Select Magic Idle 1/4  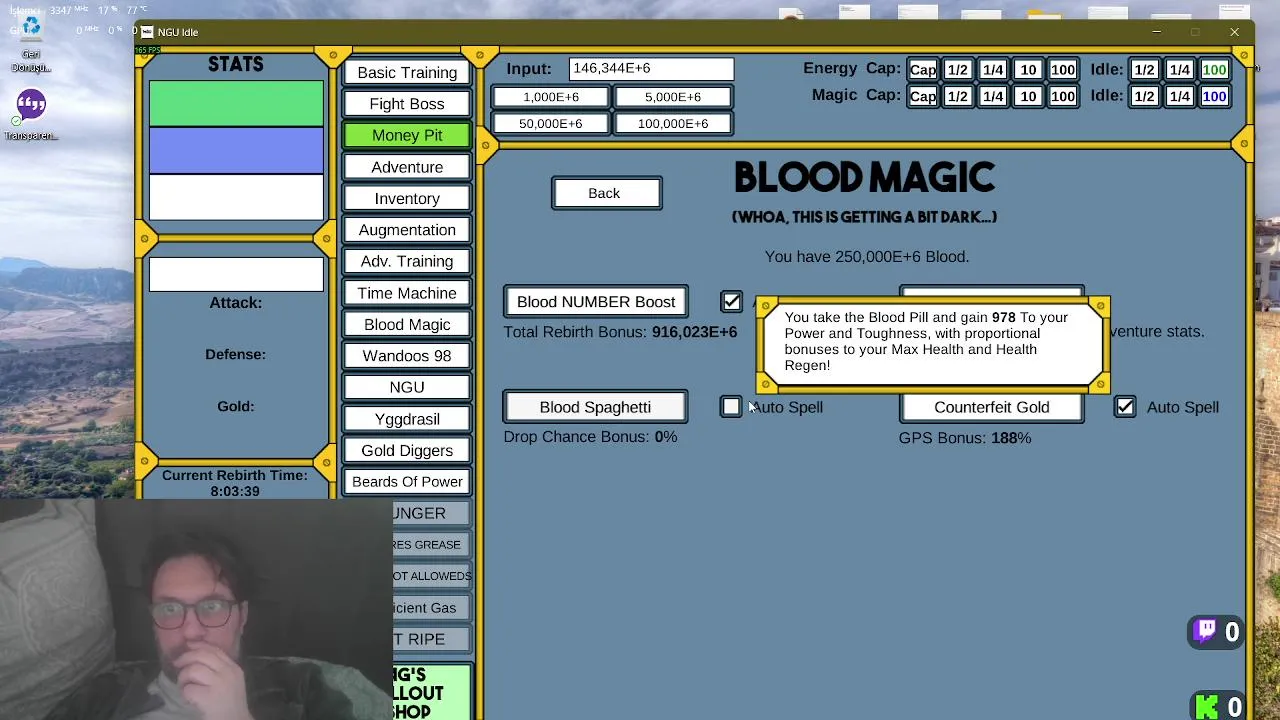[x=1180, y=96]
